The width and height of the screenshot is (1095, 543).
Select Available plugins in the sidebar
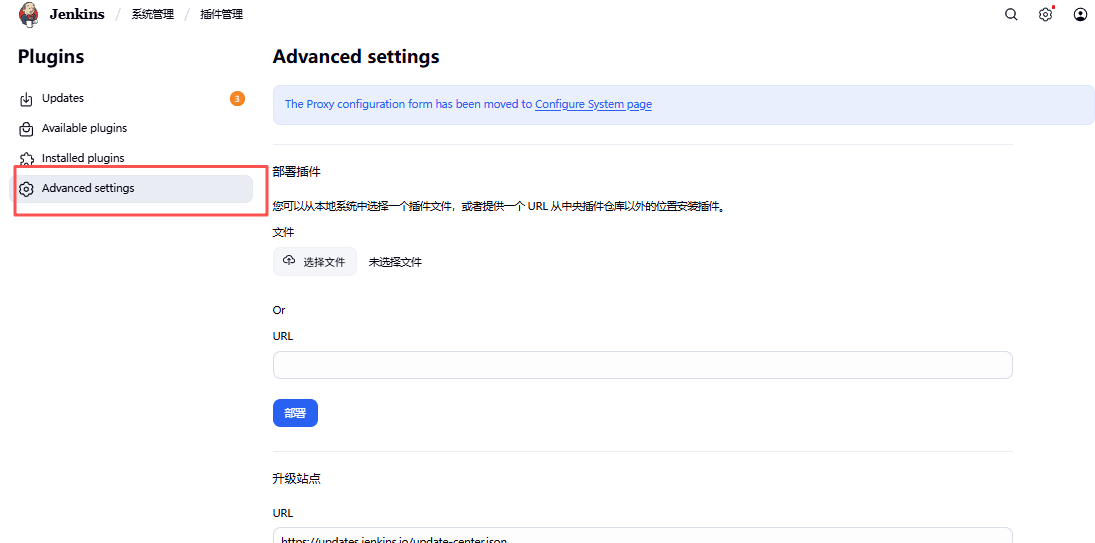pos(133,128)
